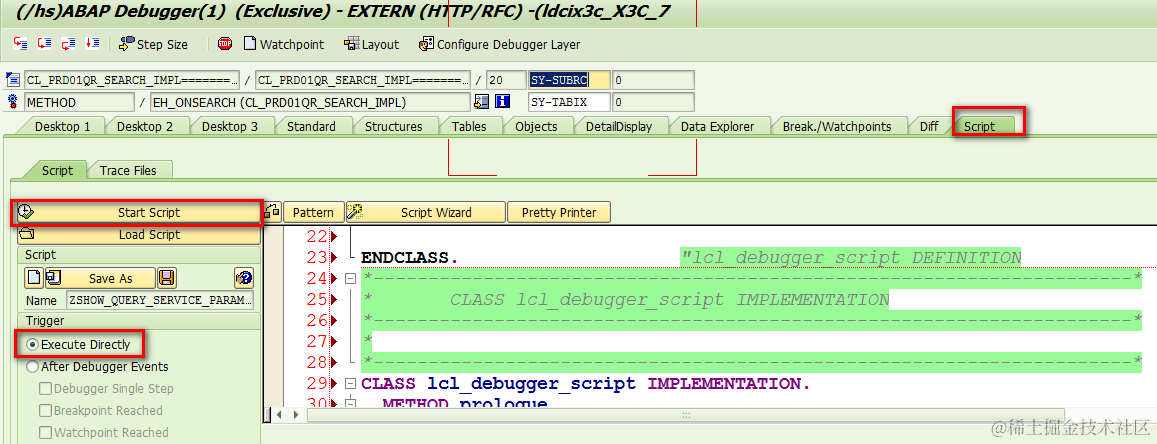Click the editor horizontal scrollbar left arrow

click(x=280, y=415)
